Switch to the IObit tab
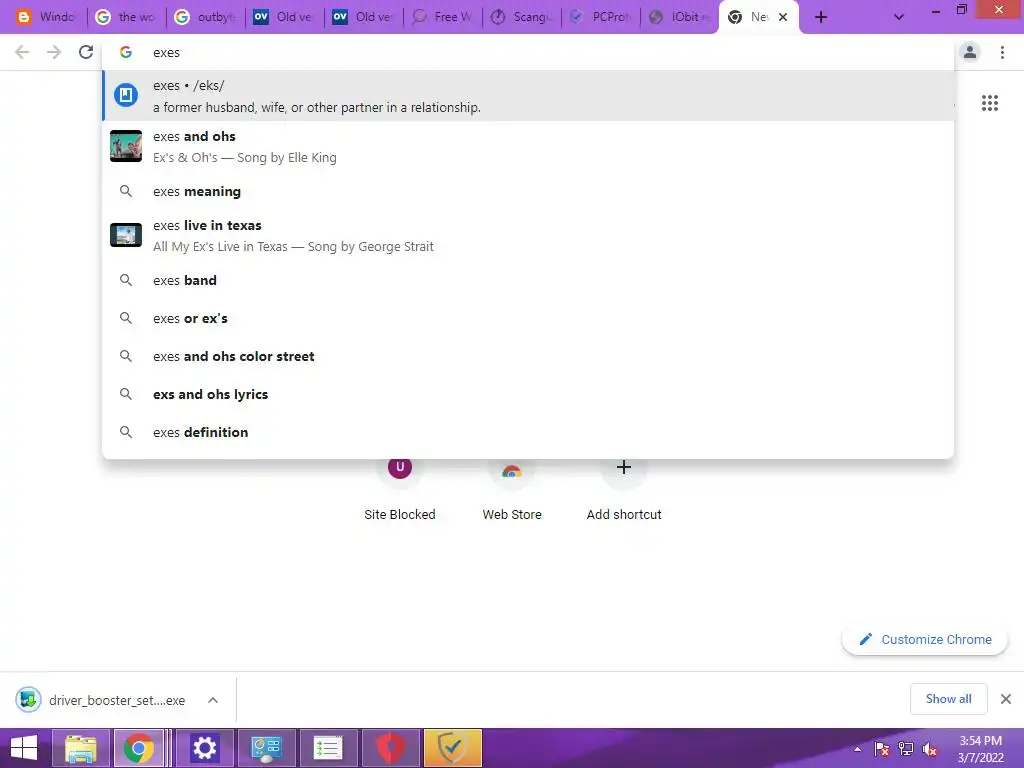This screenshot has height=768, width=1024. coord(679,17)
